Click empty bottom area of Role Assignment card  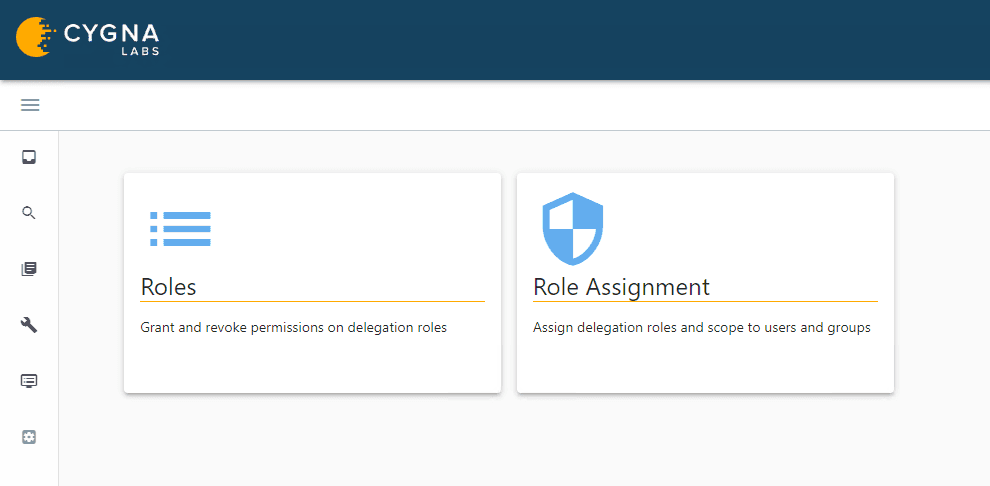click(x=705, y=366)
